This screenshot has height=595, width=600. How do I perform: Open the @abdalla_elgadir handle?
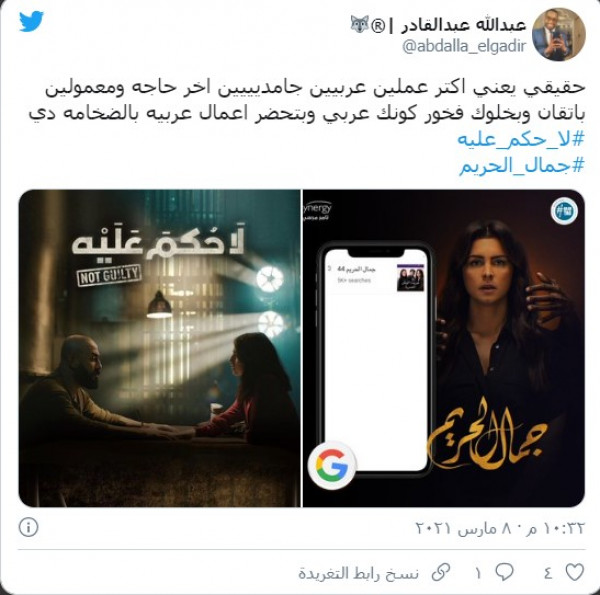464,47
